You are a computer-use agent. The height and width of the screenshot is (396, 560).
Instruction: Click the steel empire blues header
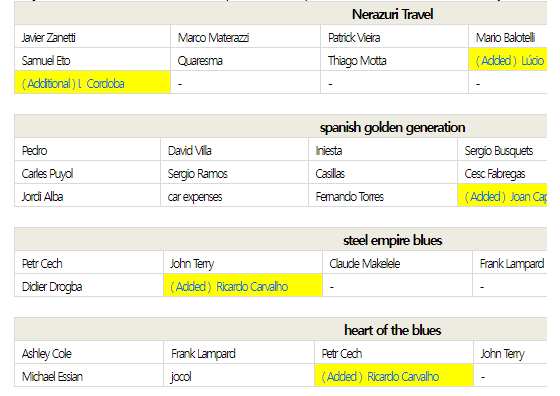pos(392,240)
